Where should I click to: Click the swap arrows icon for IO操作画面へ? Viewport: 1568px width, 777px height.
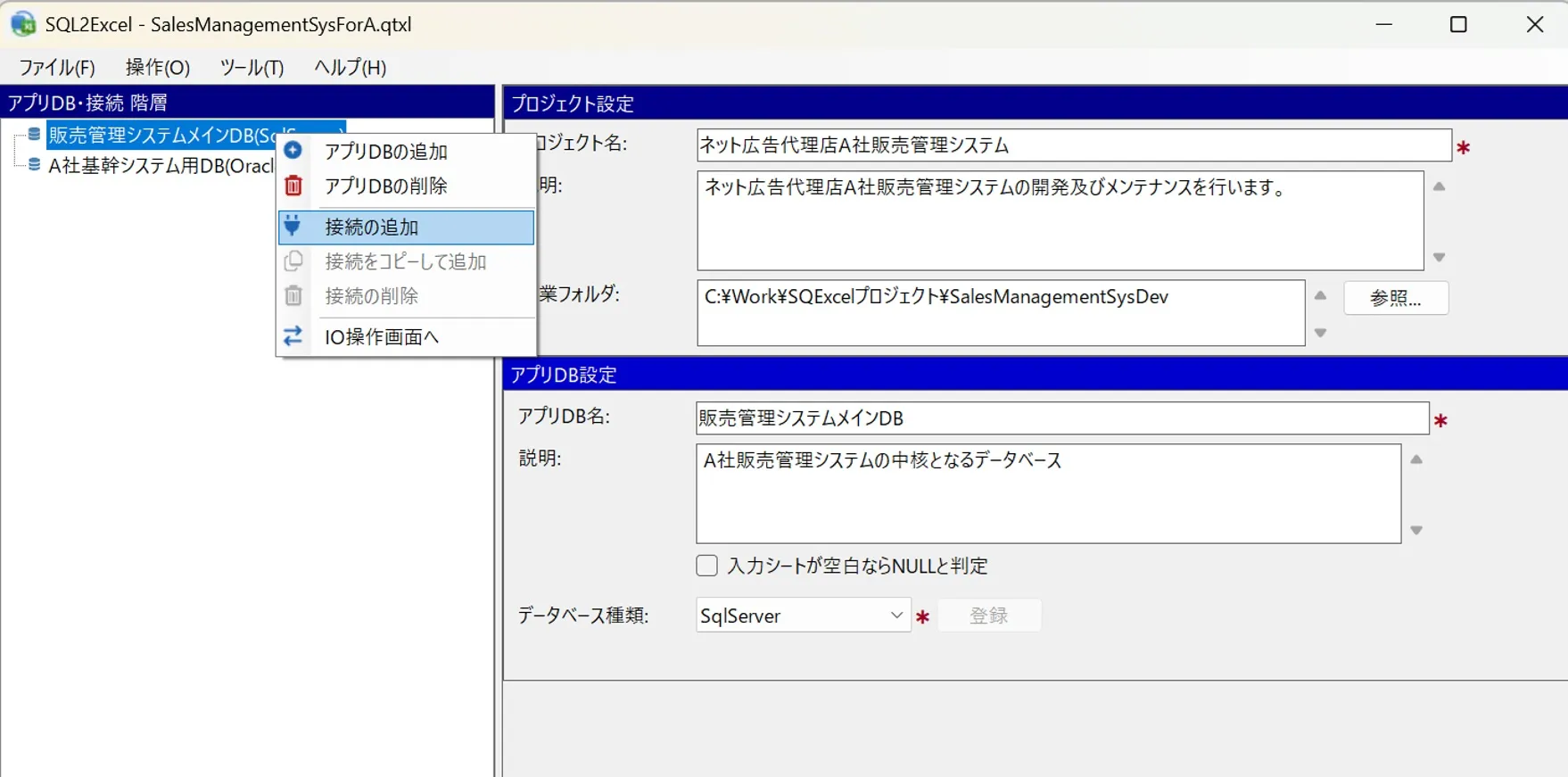coord(293,336)
